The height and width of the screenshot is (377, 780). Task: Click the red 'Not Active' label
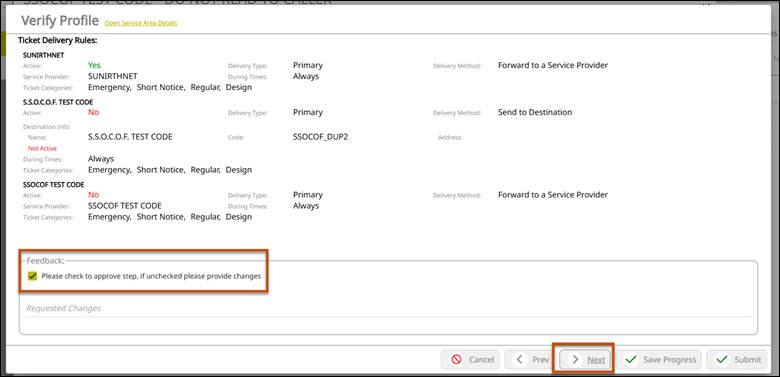[x=42, y=148]
